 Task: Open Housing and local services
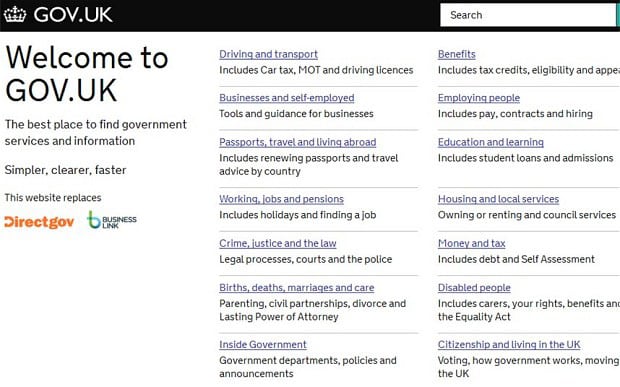[499, 199]
